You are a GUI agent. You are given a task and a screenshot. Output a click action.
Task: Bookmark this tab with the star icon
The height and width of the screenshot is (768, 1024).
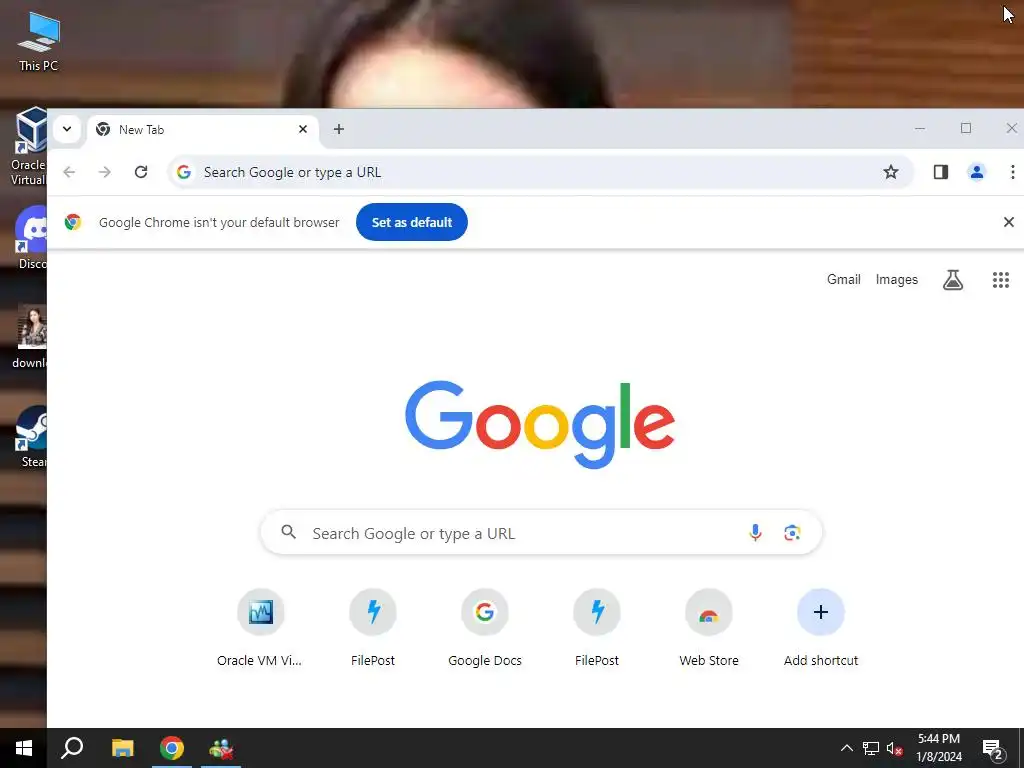click(x=891, y=172)
